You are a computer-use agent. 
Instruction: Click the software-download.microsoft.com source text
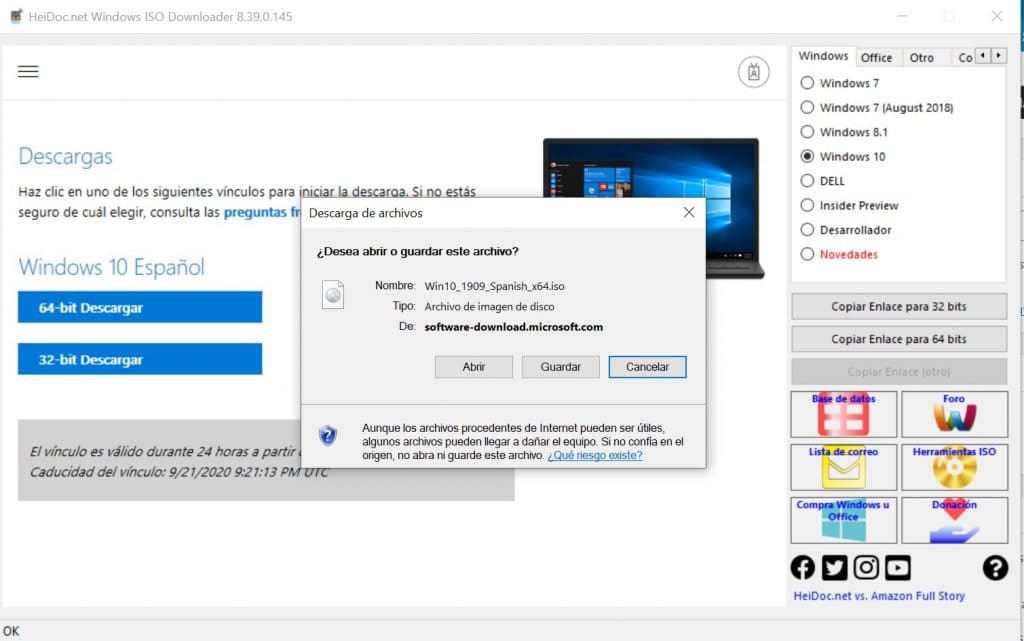tap(513, 326)
